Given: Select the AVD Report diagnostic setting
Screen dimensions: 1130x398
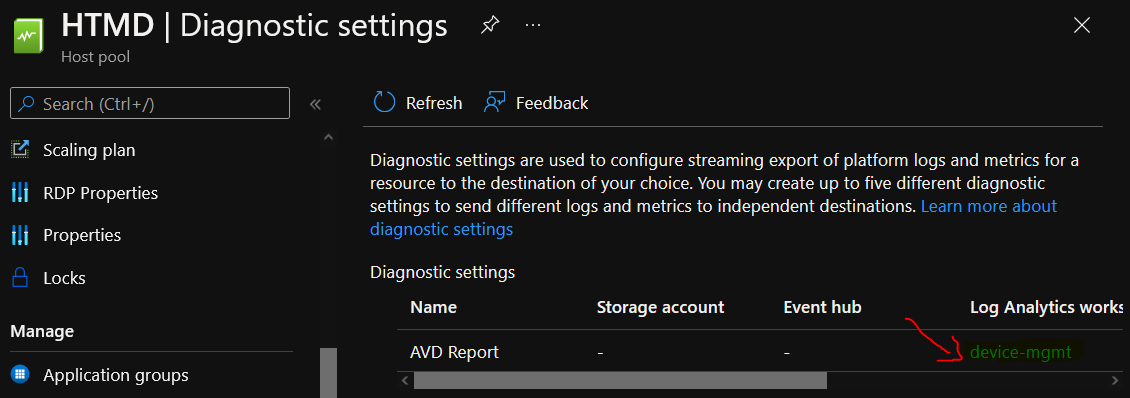Looking at the screenshot, I should [x=454, y=353].
